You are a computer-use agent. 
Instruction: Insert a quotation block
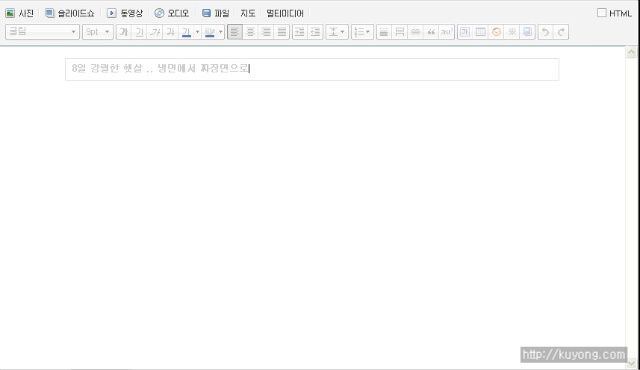click(x=431, y=32)
